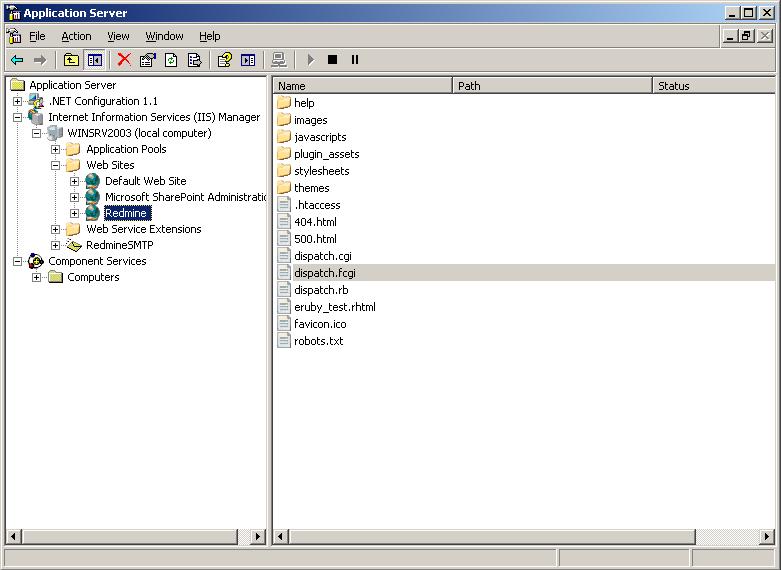The width and height of the screenshot is (781, 570).
Task: Expand the Default Web Site node
Action: click(x=74, y=181)
